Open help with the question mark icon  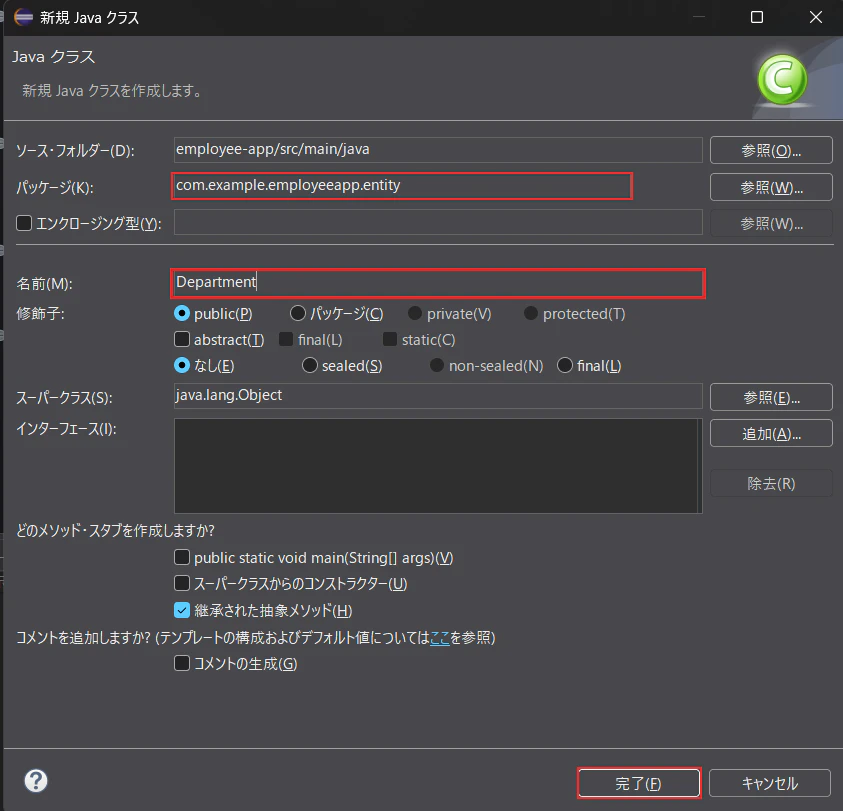tap(36, 781)
